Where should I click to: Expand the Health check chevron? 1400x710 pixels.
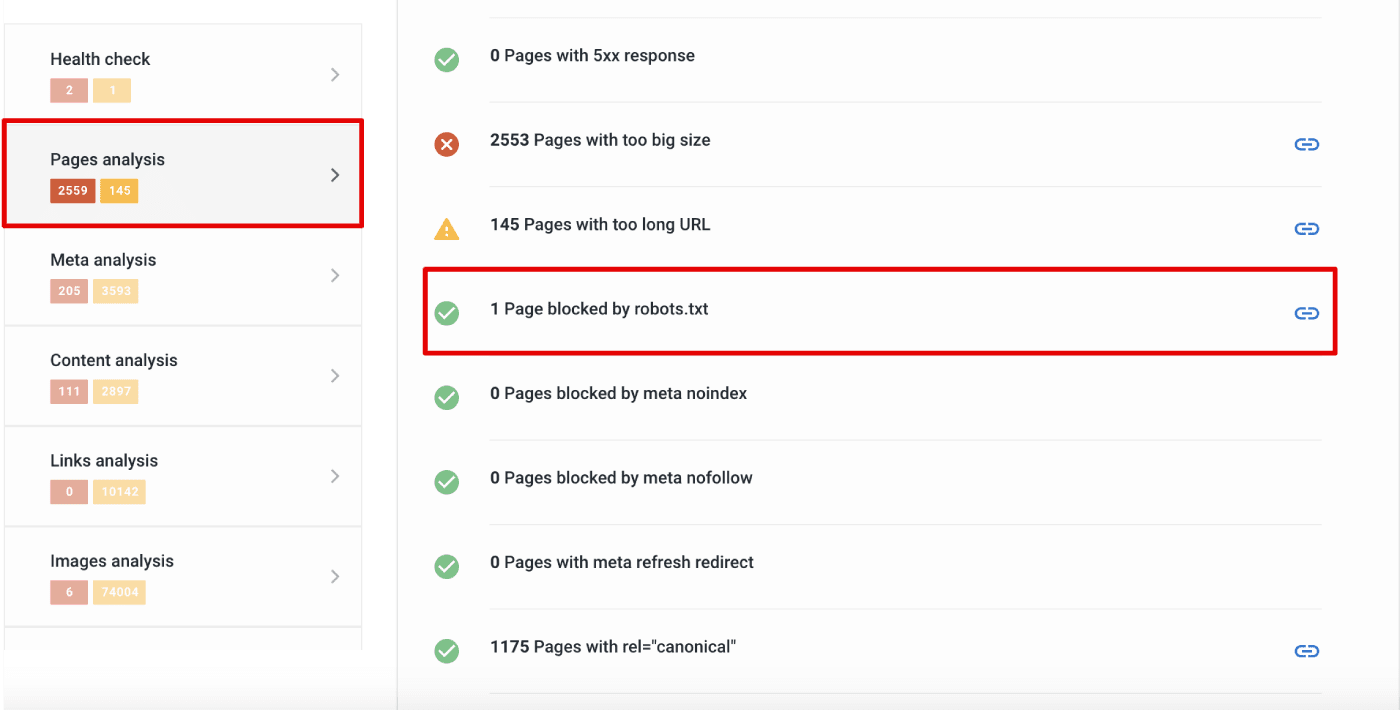335,75
